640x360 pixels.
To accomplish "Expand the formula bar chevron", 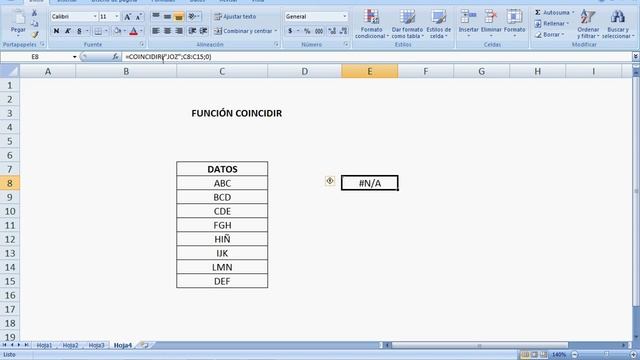I will (636, 56).
